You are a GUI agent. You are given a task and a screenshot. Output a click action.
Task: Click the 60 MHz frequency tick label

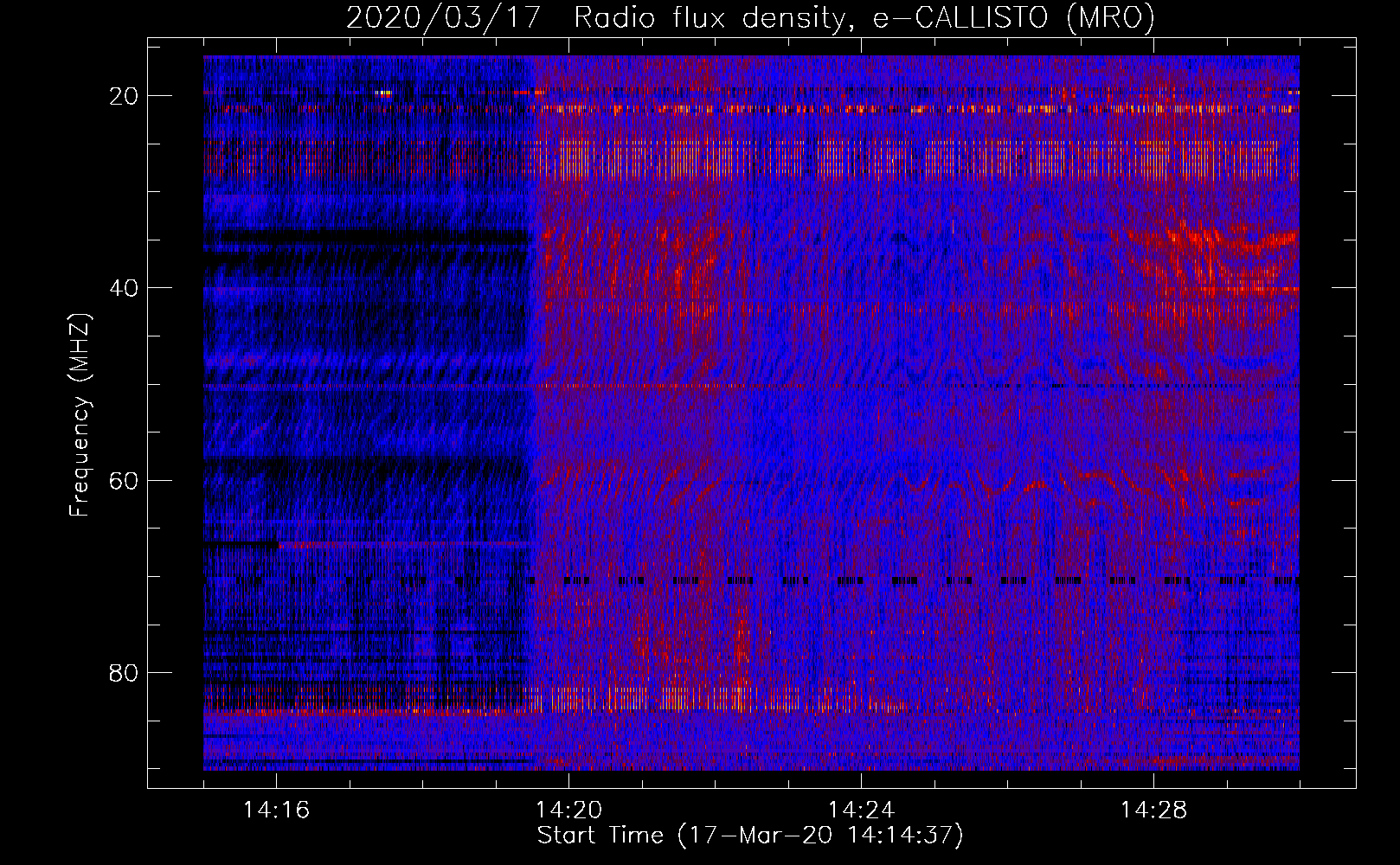point(125,480)
